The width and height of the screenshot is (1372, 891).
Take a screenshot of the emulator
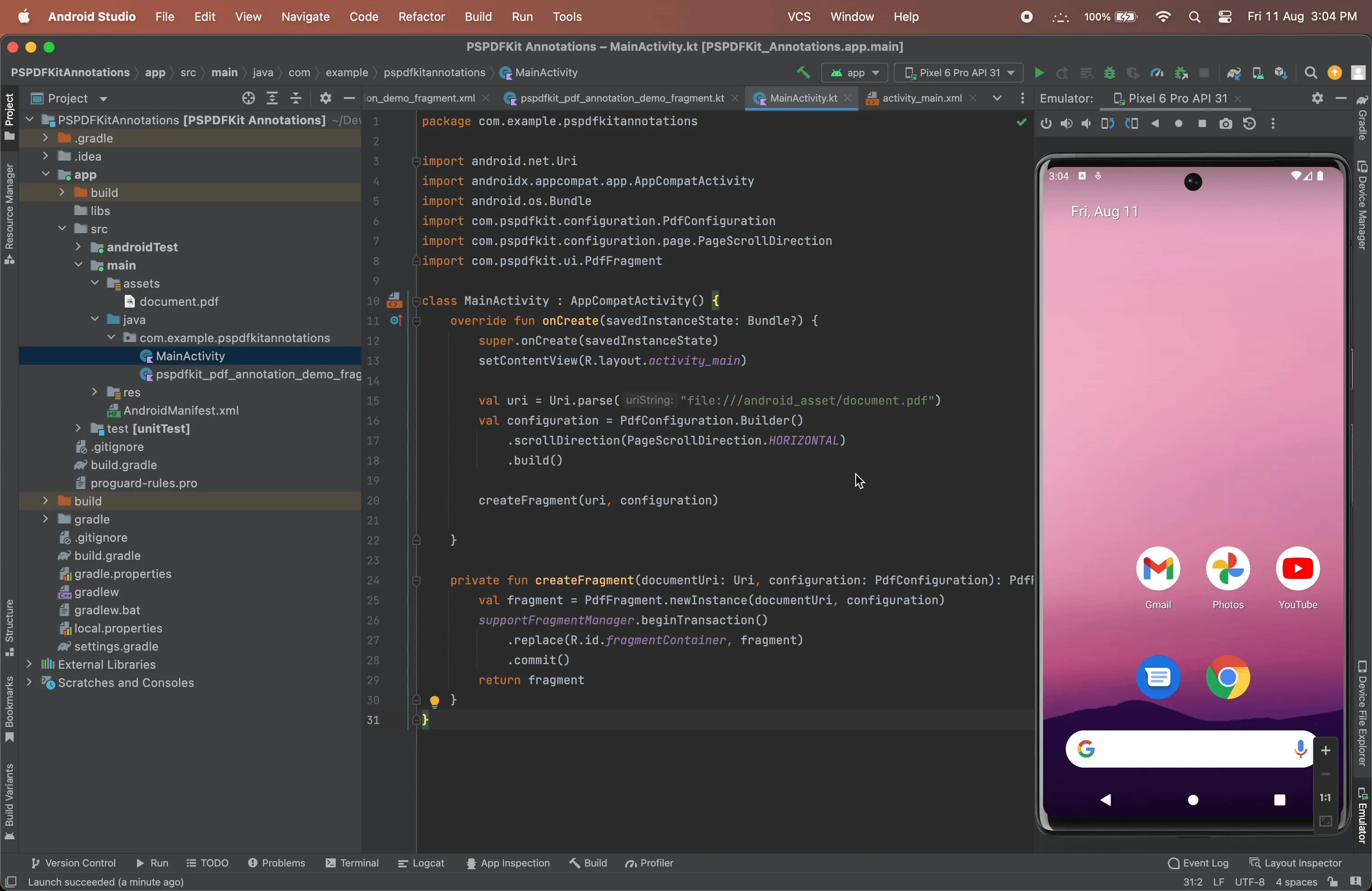(x=1226, y=123)
